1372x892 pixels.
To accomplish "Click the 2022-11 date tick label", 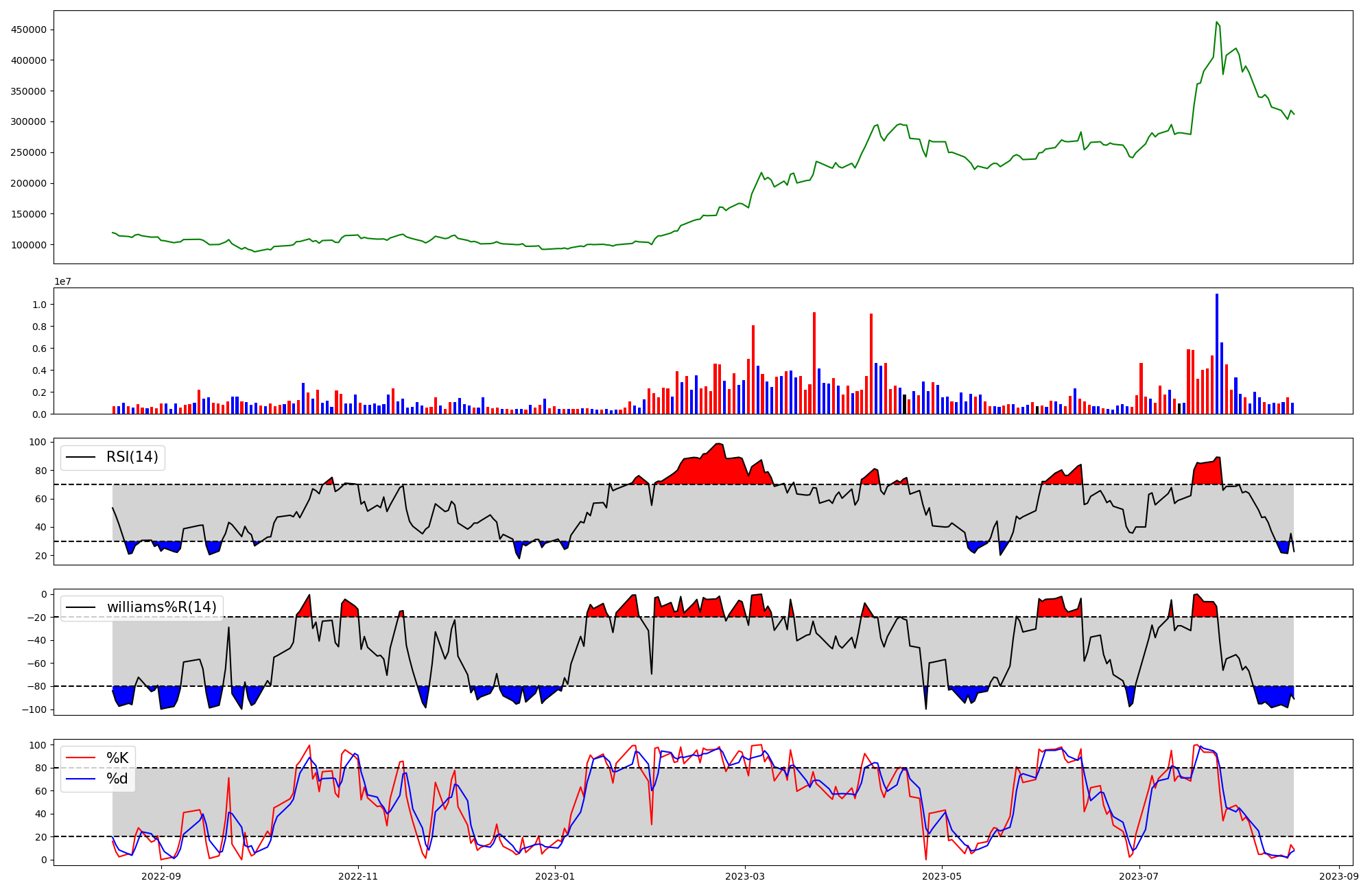I will (358, 876).
